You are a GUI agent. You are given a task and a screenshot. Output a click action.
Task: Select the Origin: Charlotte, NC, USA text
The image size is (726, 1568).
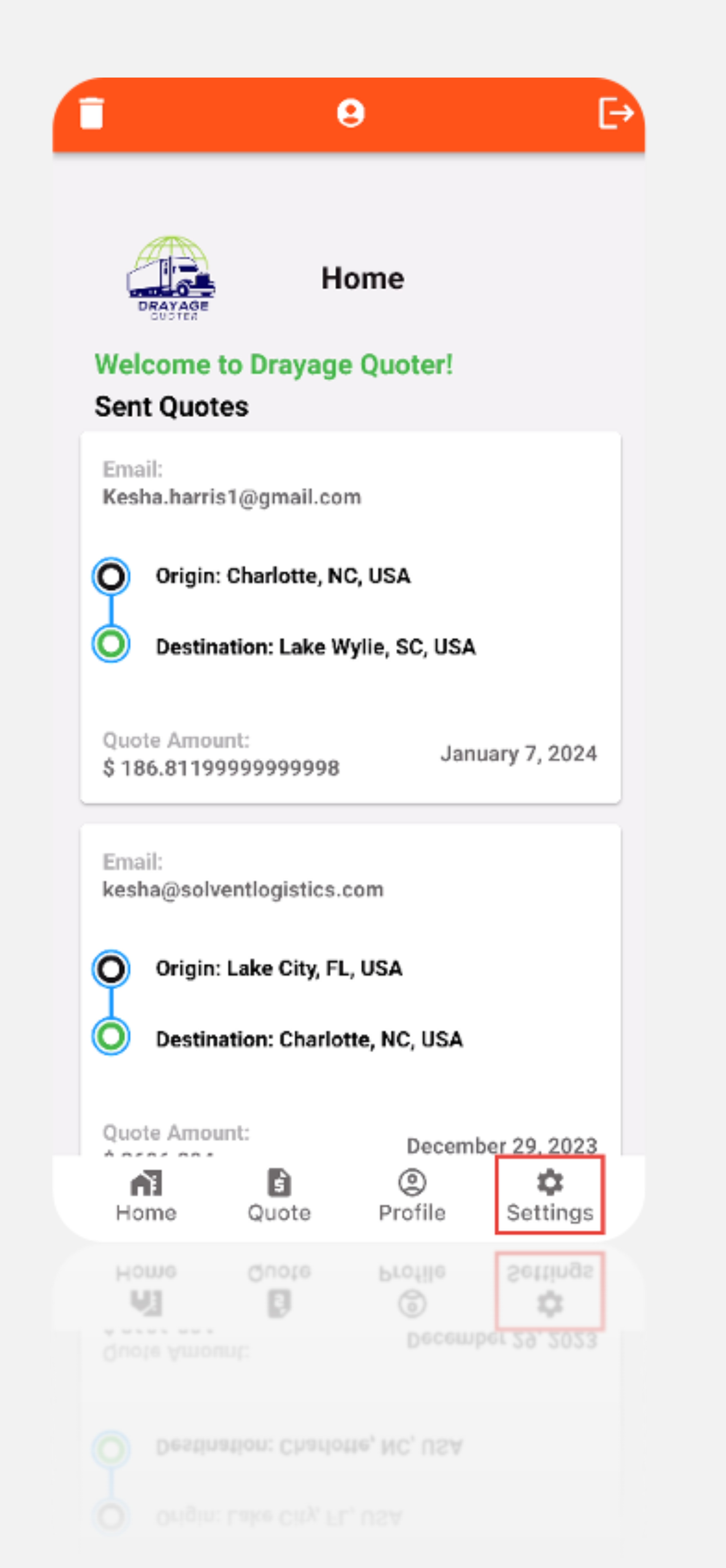click(x=283, y=576)
